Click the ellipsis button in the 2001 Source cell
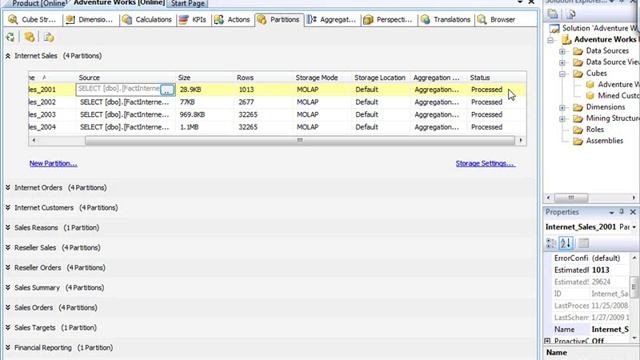Viewport: 640px width, 360px height. pos(167,90)
